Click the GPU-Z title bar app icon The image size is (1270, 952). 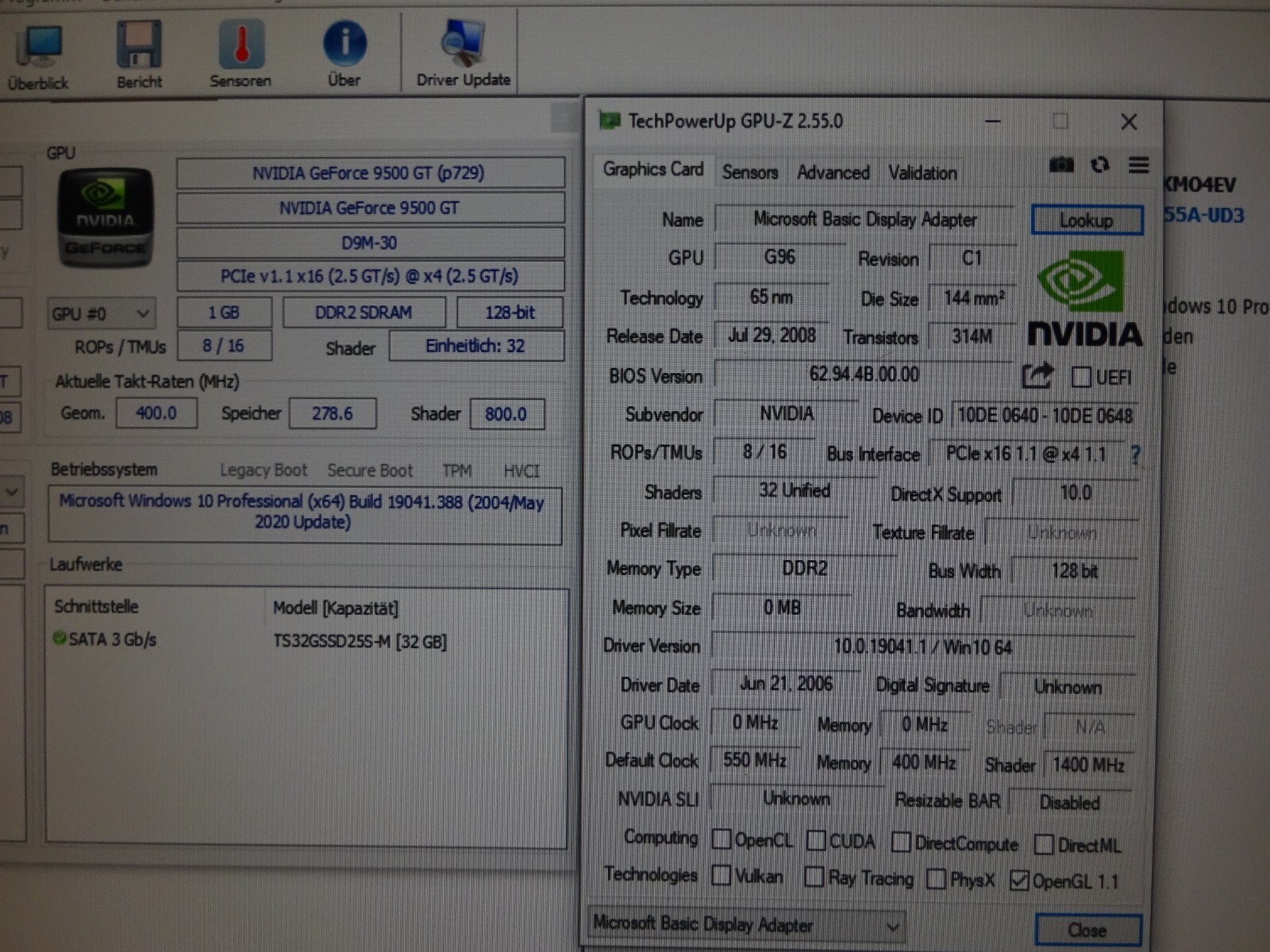610,121
